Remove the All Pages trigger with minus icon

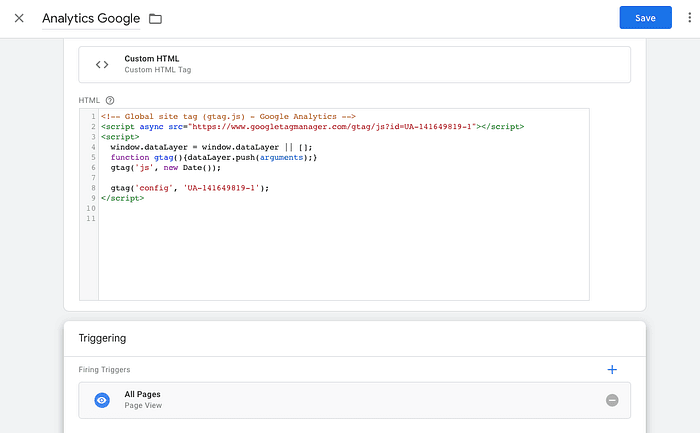[612, 400]
